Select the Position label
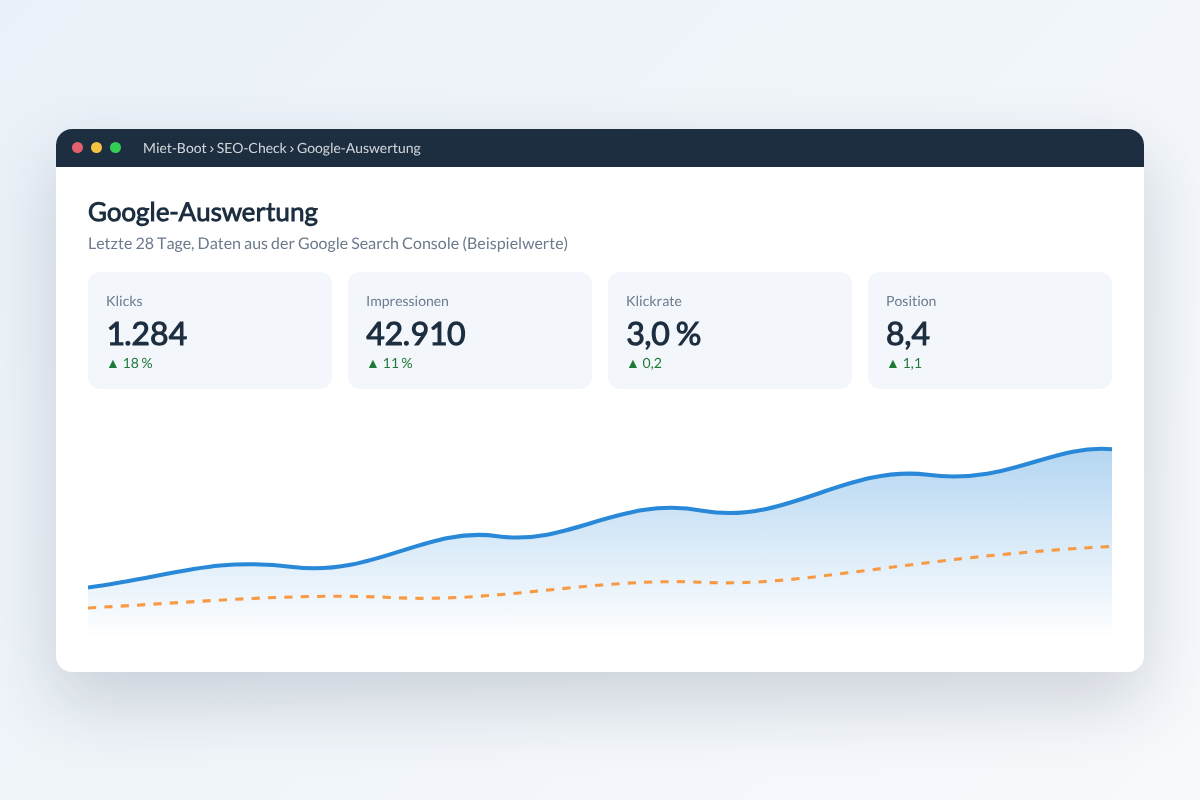Viewport: 1200px width, 800px height. pos(911,301)
